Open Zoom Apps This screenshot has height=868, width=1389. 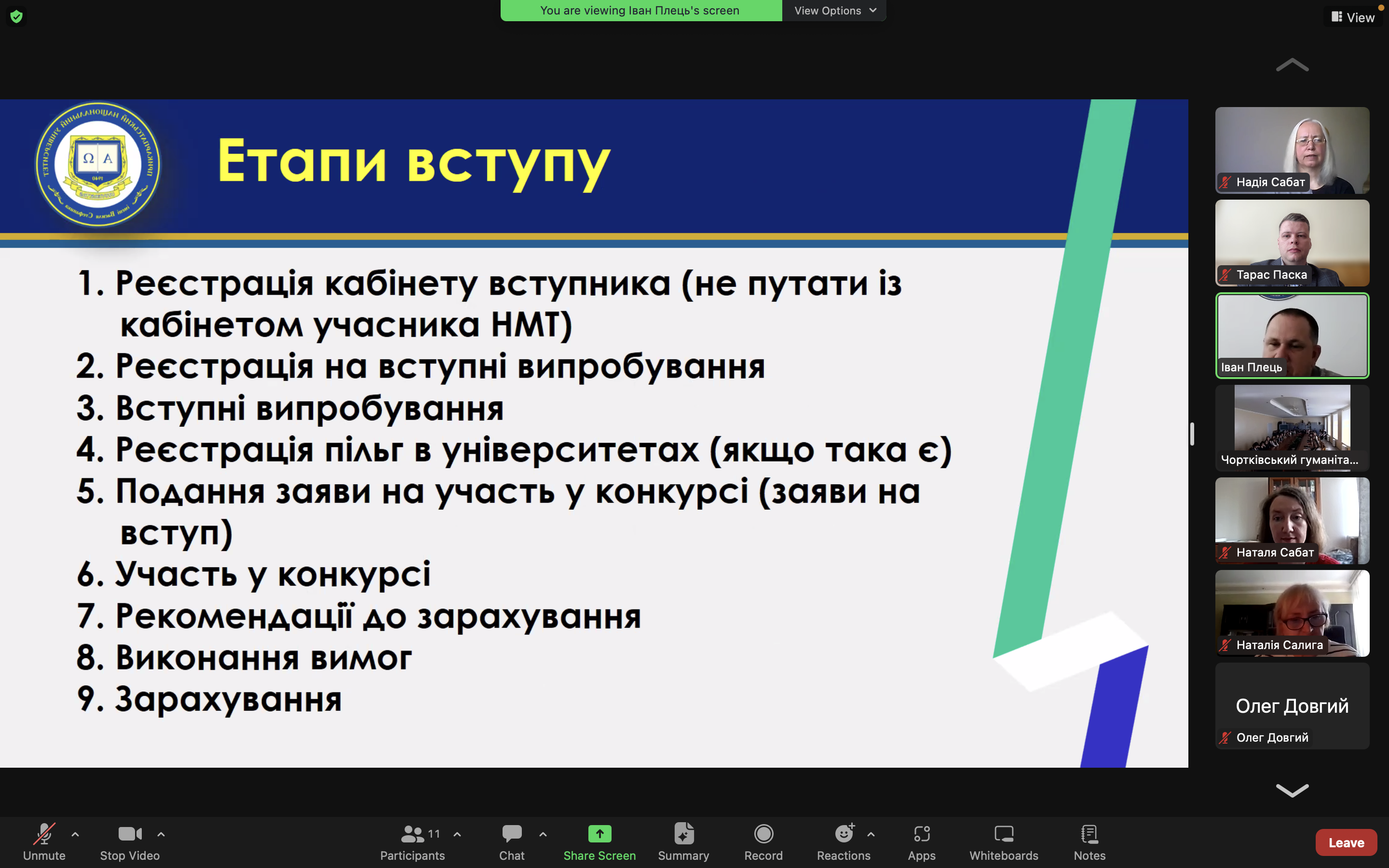[x=922, y=842]
